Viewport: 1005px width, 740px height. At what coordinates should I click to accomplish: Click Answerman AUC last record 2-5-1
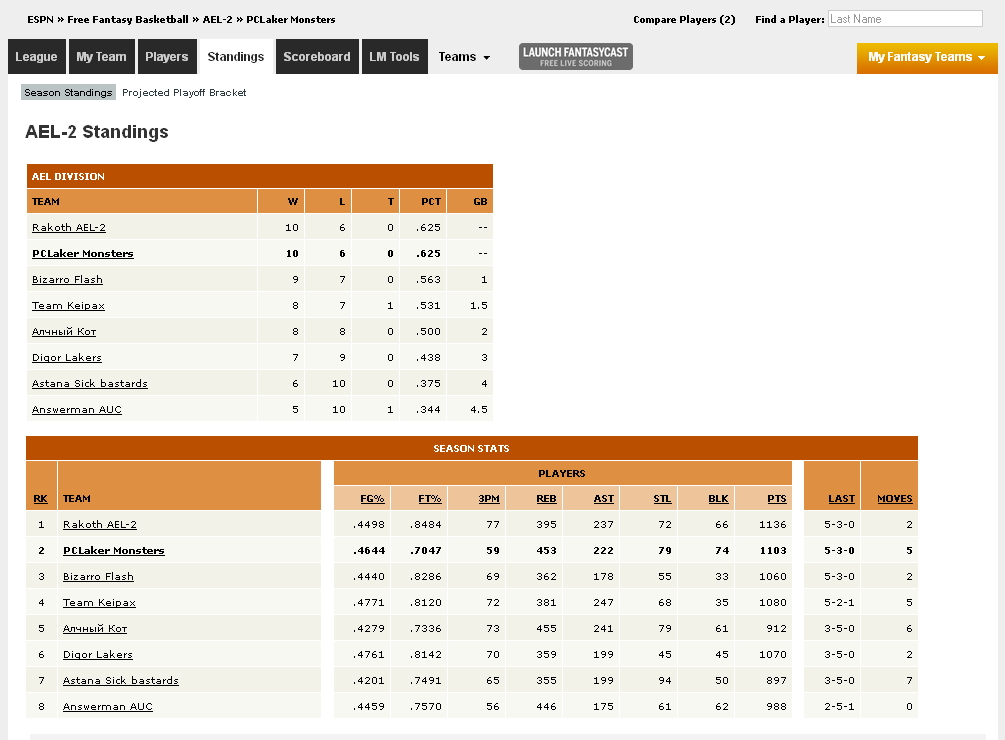839,707
